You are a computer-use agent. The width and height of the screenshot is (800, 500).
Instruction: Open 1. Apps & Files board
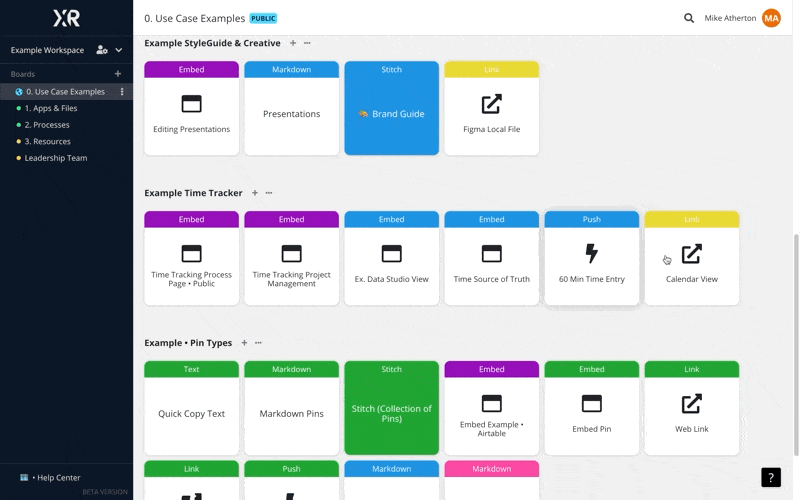tap(51, 108)
